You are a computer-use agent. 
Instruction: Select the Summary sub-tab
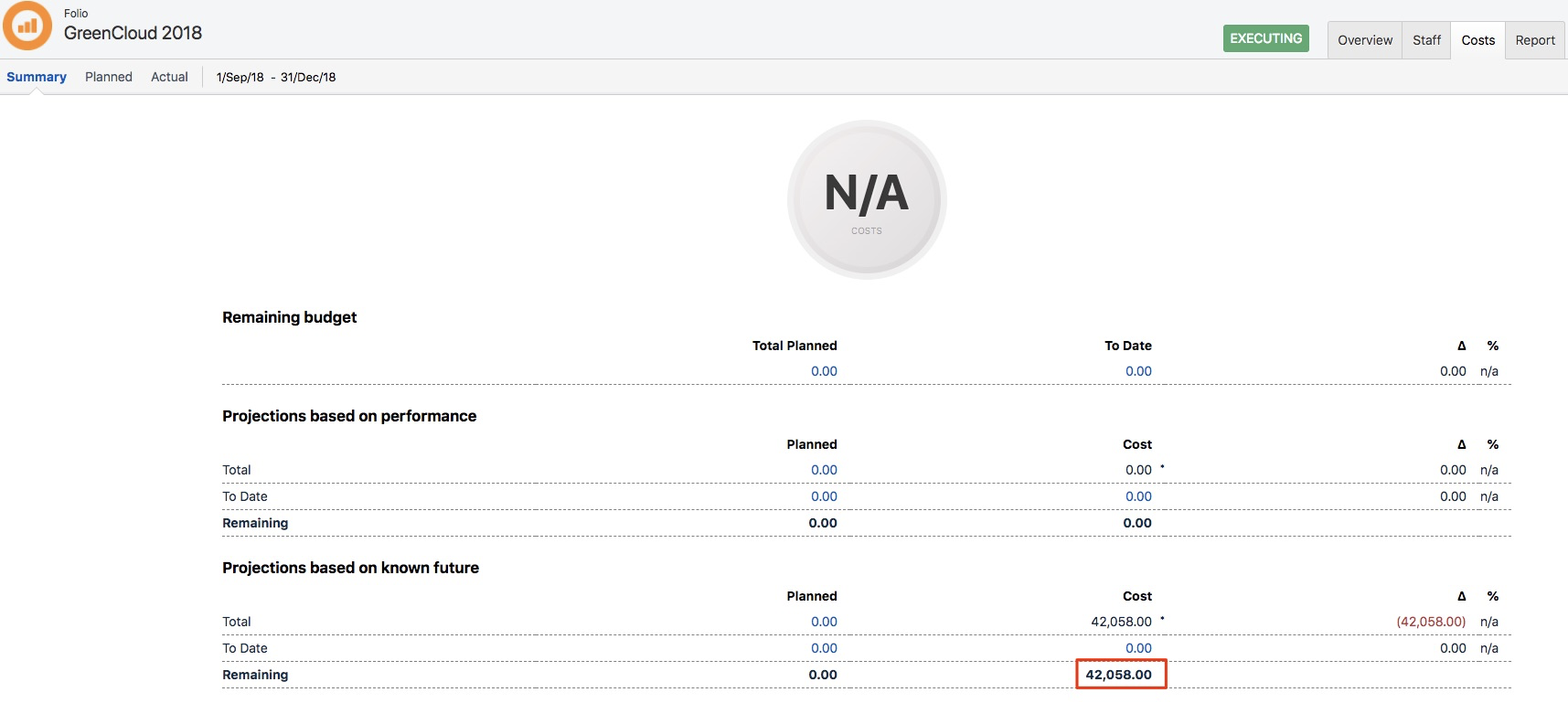pos(37,77)
